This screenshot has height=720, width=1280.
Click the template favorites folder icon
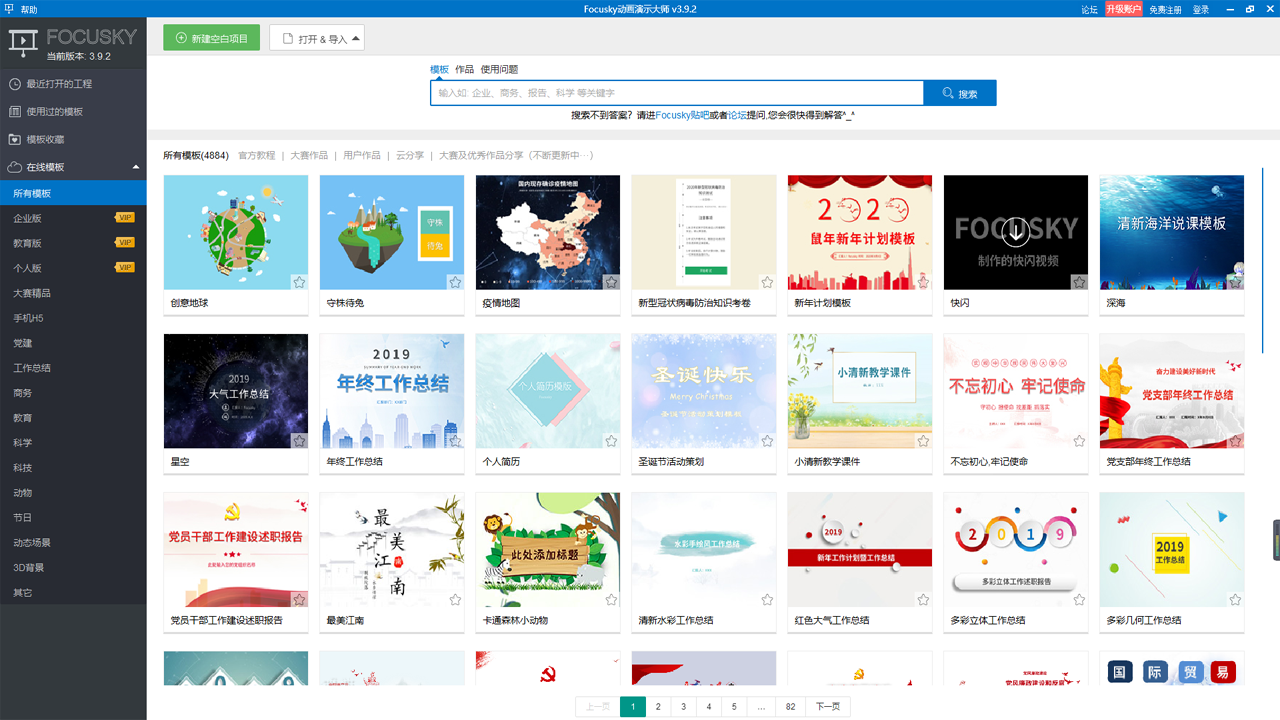pos(14,140)
